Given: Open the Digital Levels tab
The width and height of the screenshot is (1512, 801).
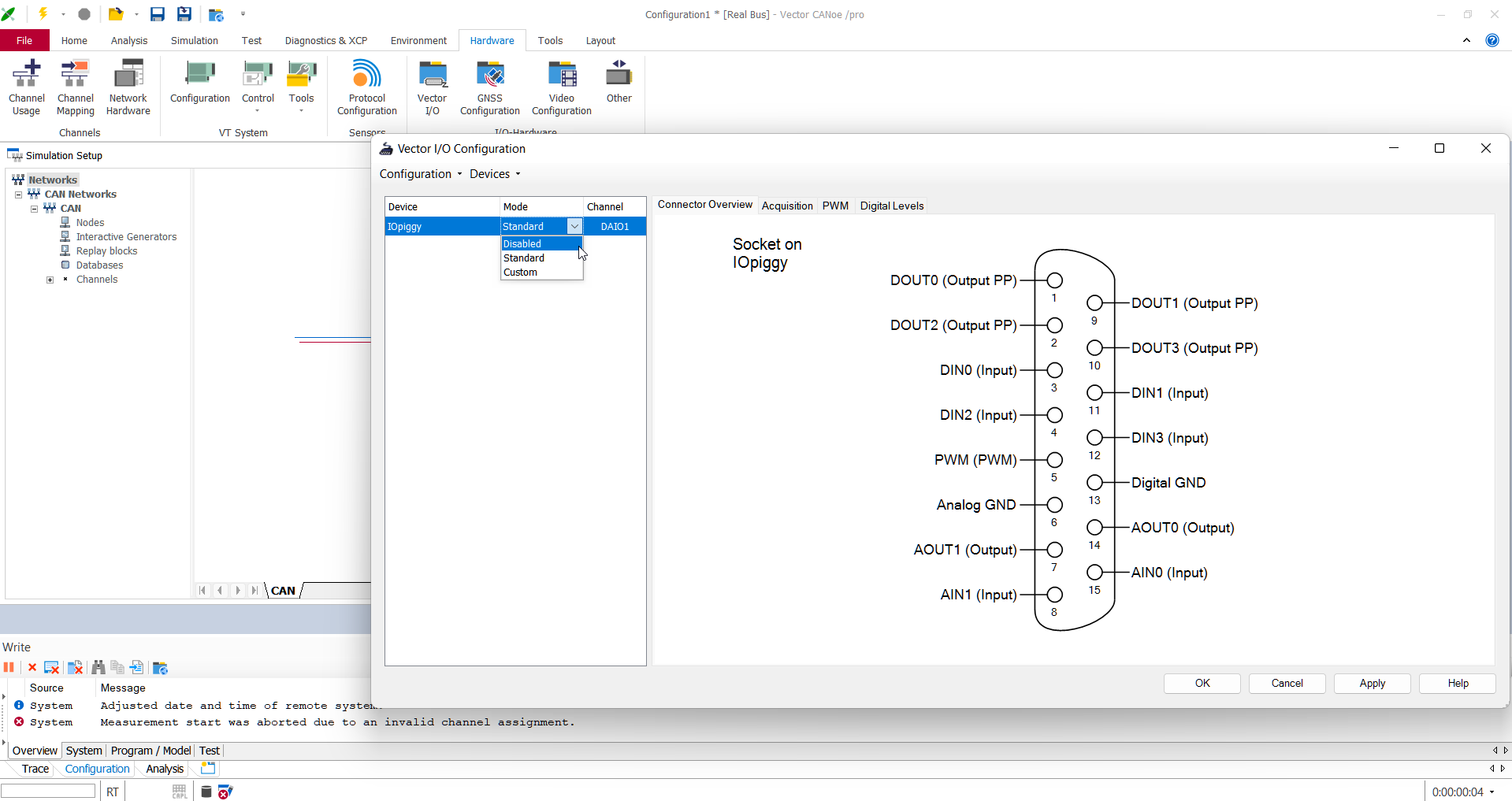Looking at the screenshot, I should click(x=891, y=206).
